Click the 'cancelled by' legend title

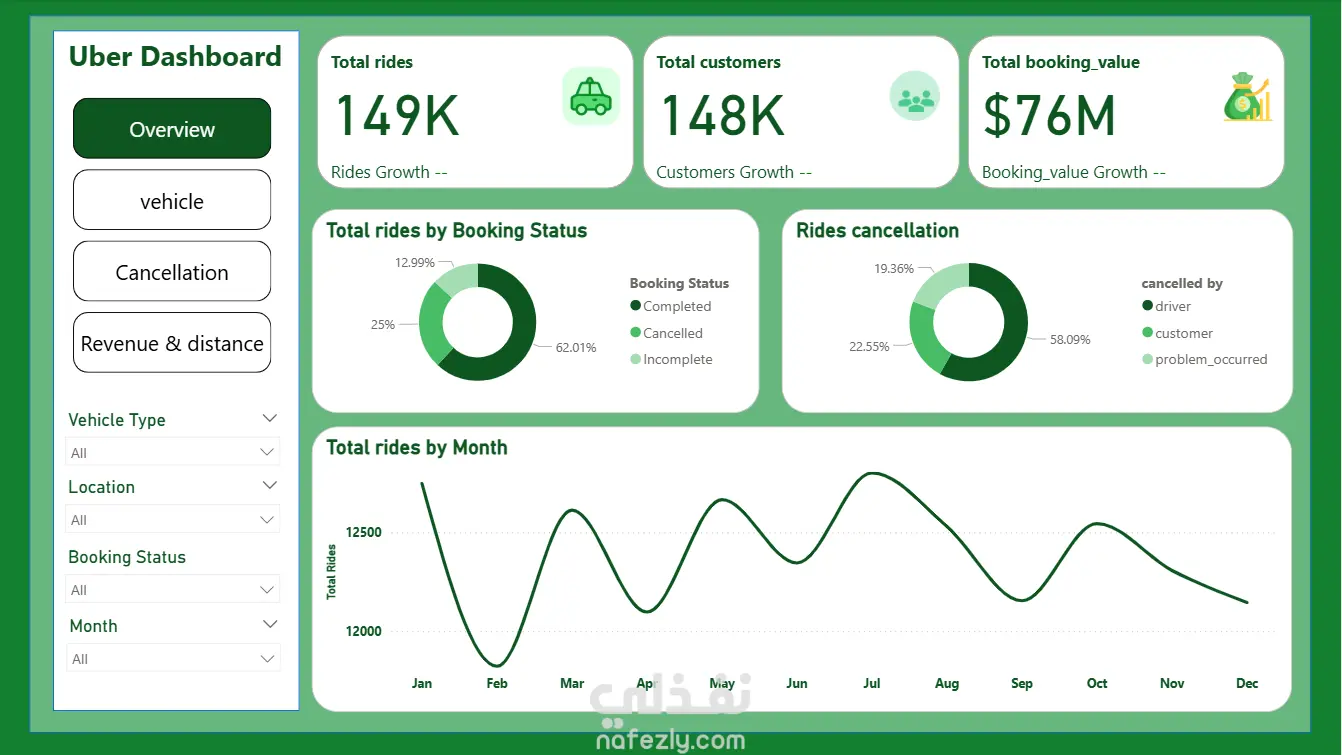pos(1182,283)
